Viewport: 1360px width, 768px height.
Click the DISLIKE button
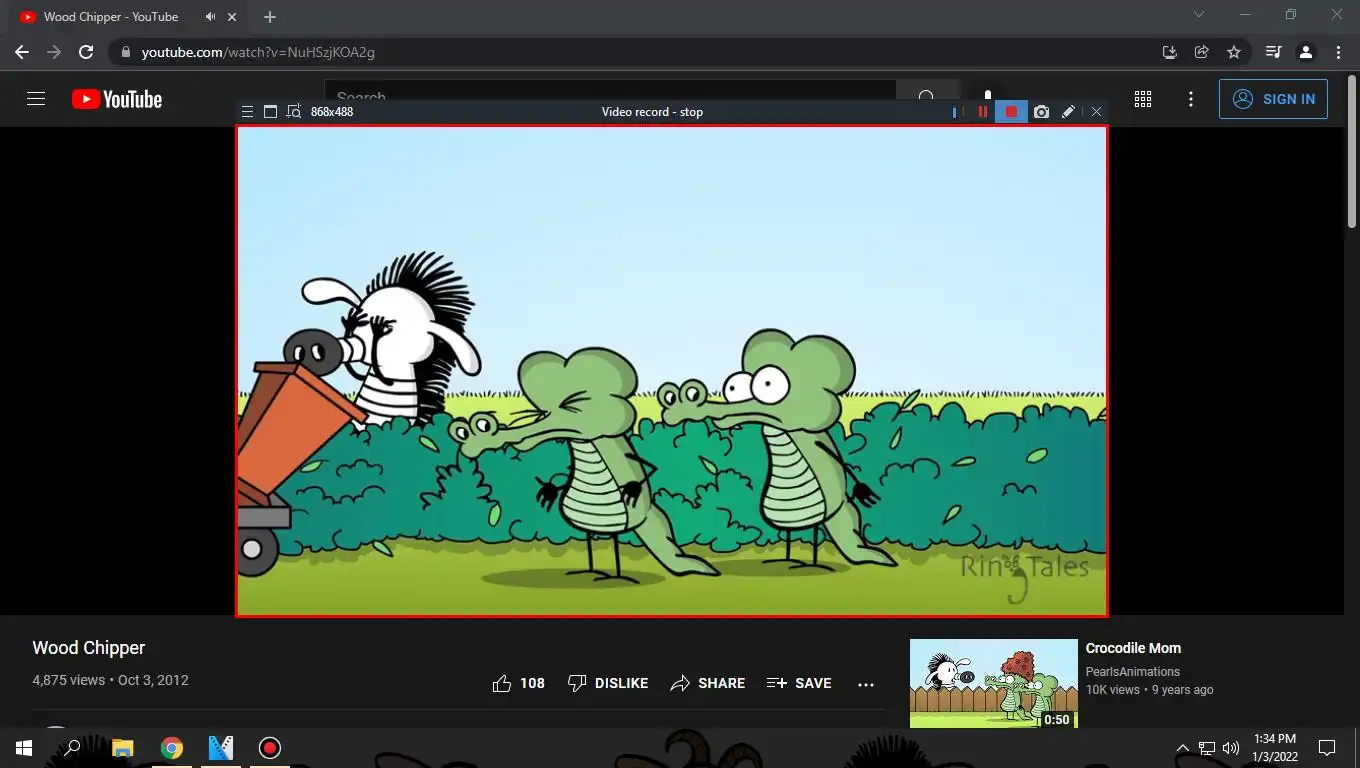(608, 683)
